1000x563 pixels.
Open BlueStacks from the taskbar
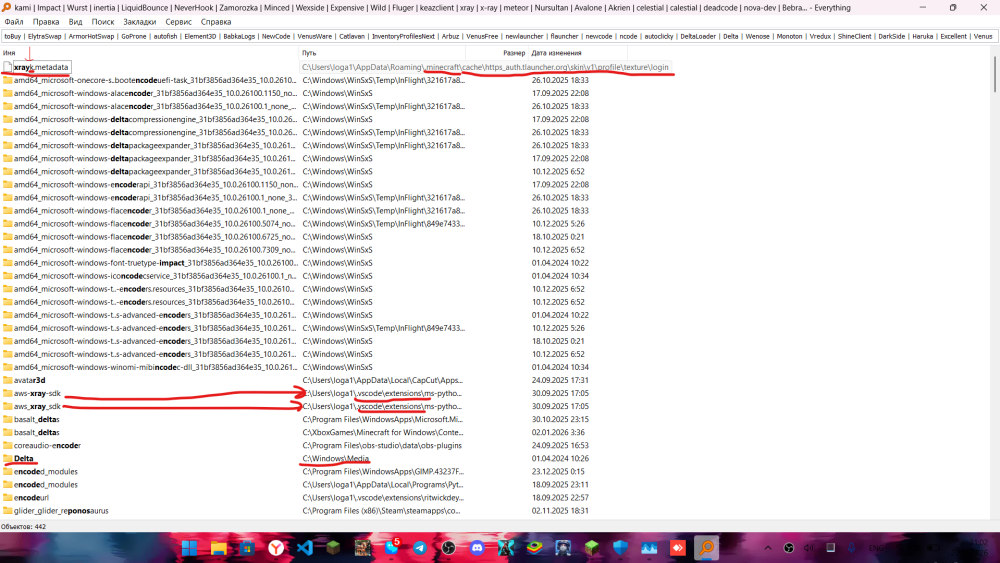[x=534, y=548]
